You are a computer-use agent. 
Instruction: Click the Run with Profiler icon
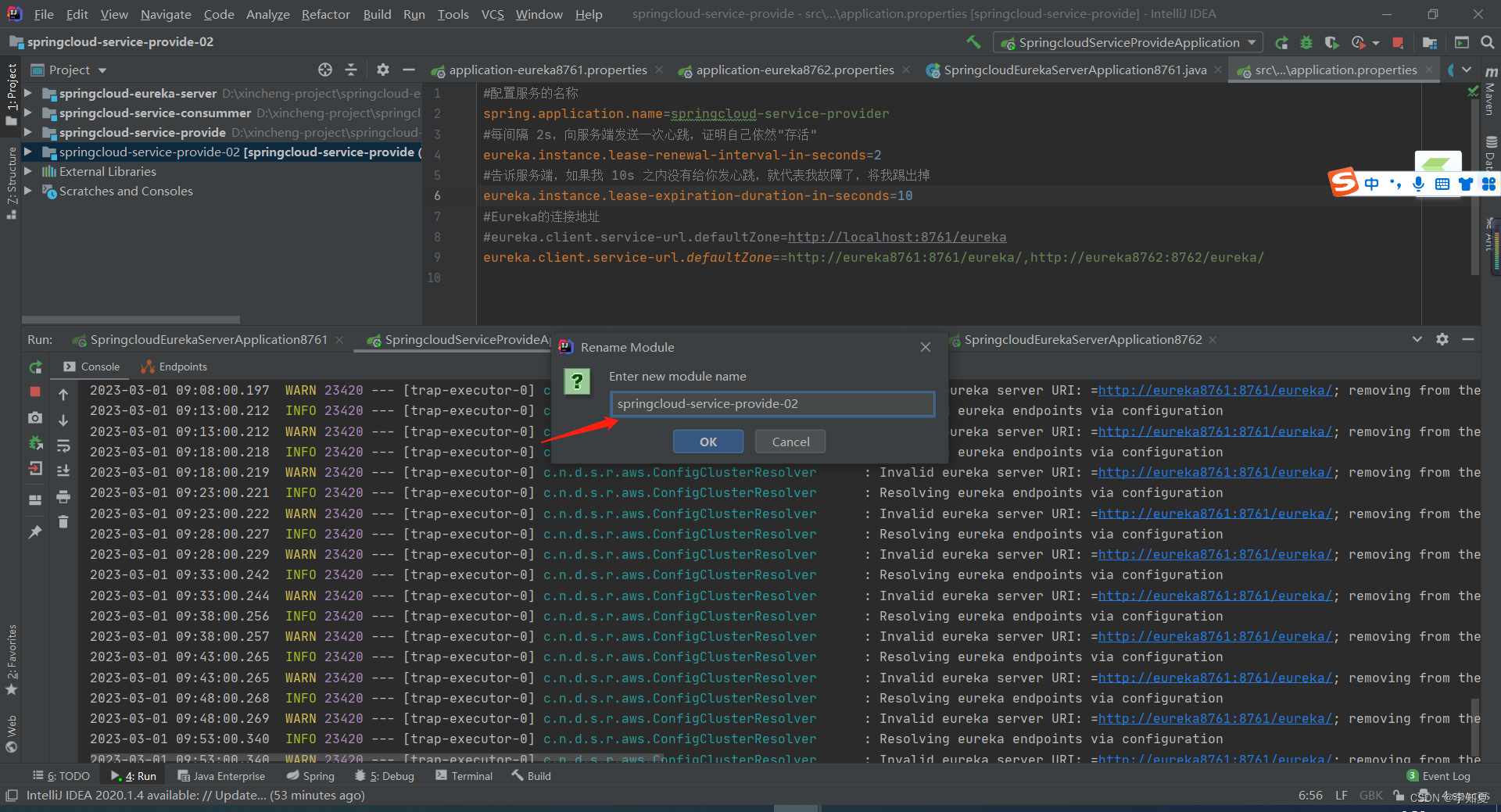(1358, 42)
